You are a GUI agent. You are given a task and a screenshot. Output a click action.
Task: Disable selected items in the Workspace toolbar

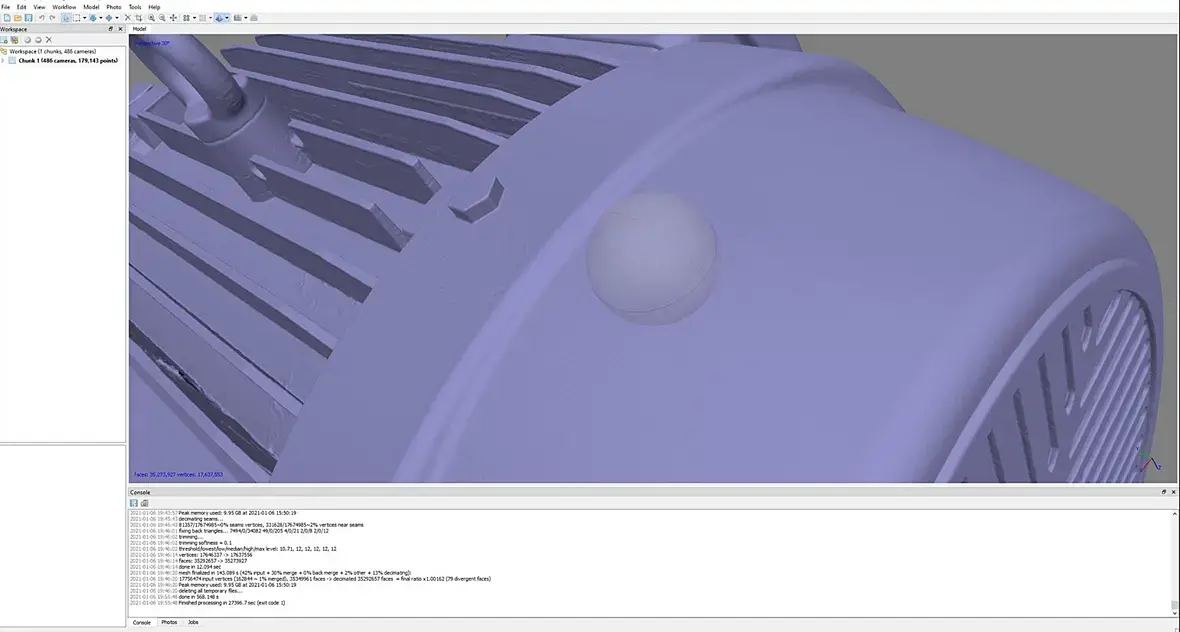point(38,40)
